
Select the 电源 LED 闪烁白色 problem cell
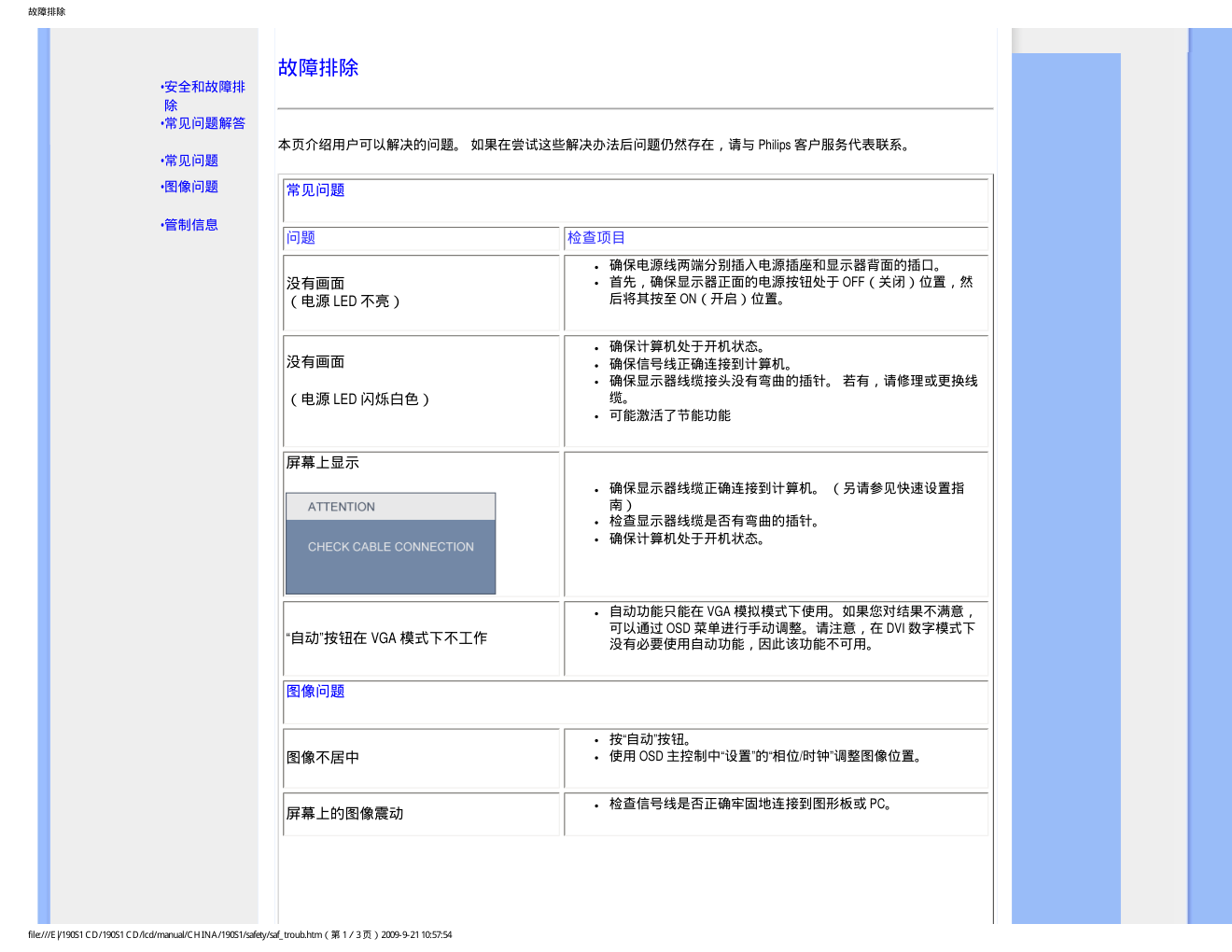pos(358,390)
